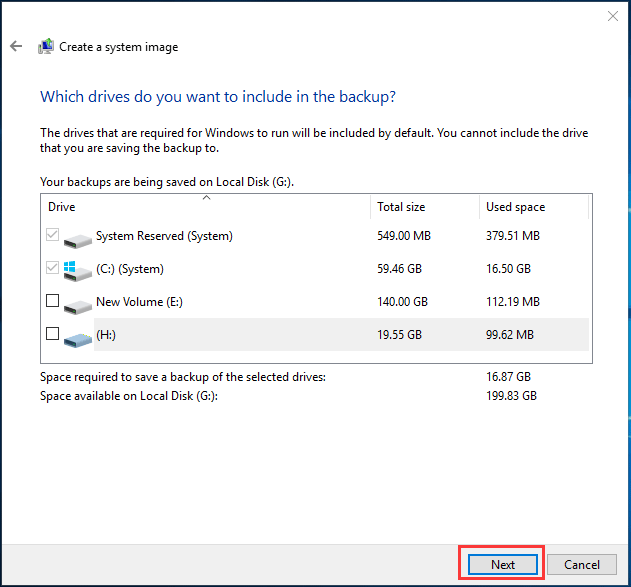Click the Next button

pos(503,564)
